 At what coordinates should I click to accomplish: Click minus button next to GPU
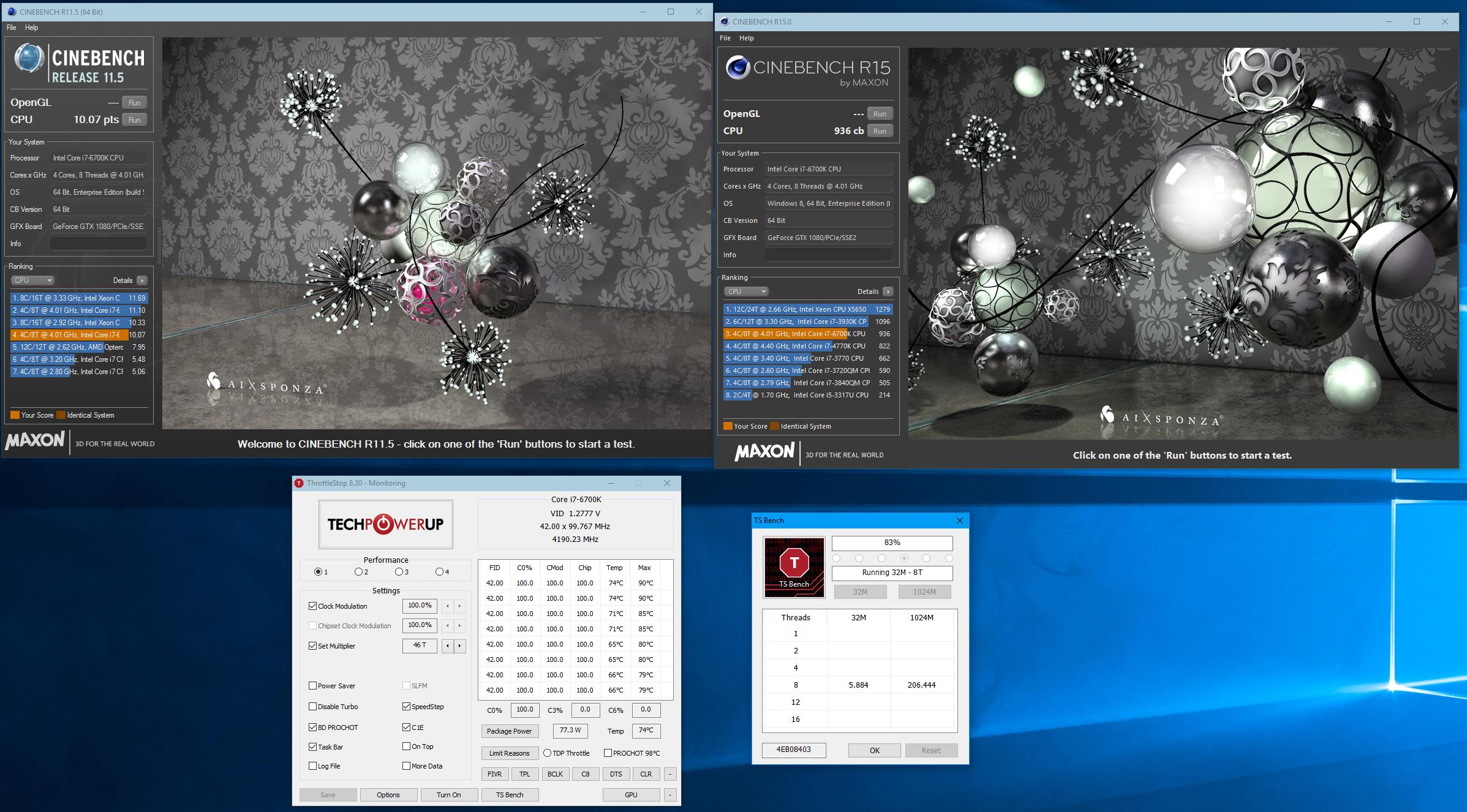click(670, 795)
